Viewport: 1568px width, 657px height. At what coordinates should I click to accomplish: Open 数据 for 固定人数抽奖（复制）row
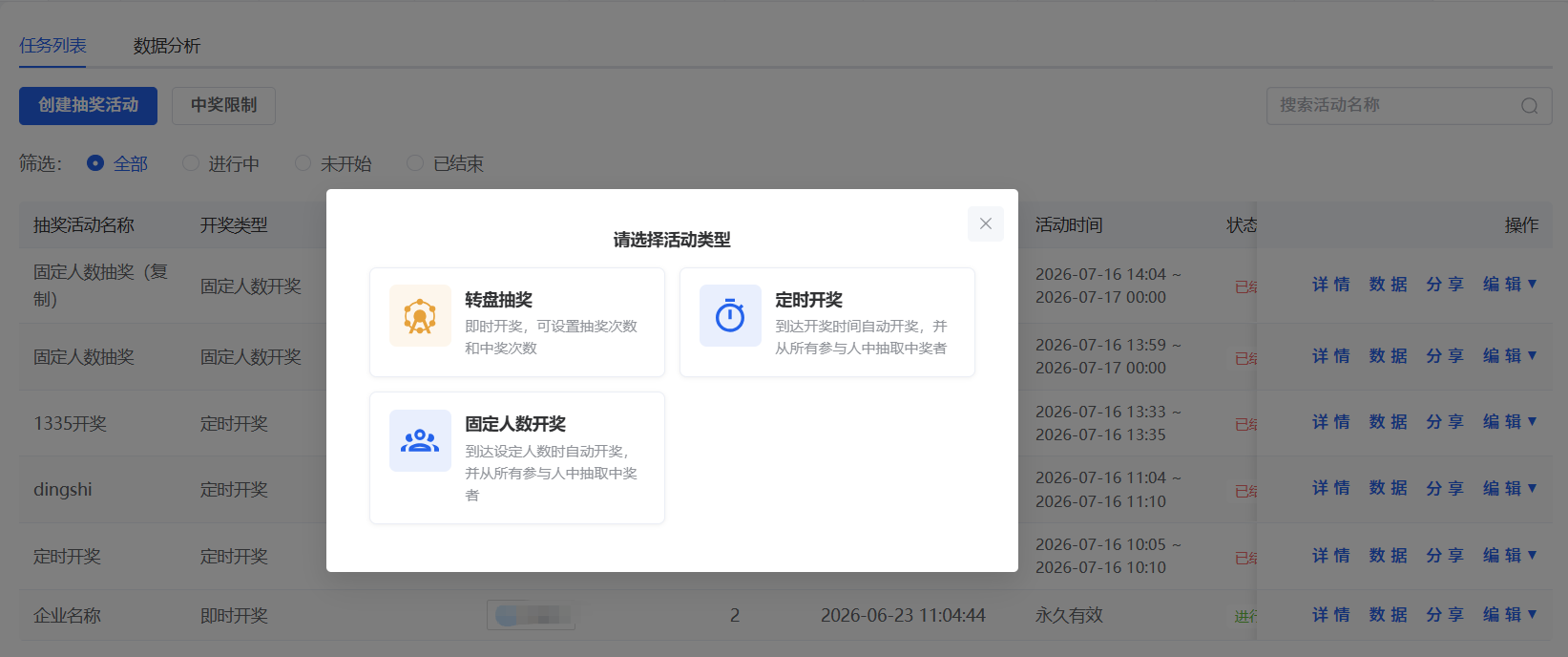click(x=1388, y=285)
